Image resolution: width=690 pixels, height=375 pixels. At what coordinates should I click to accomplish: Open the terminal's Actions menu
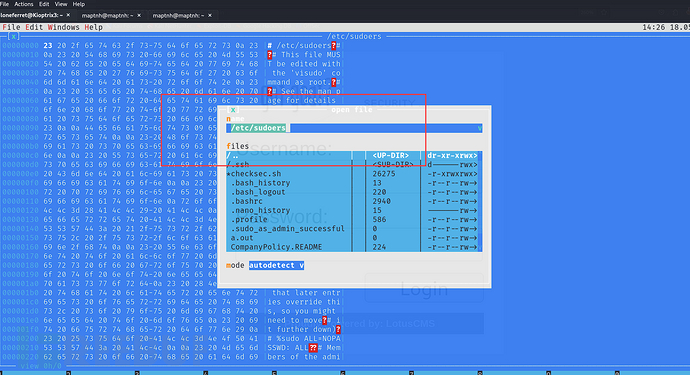(24, 4)
